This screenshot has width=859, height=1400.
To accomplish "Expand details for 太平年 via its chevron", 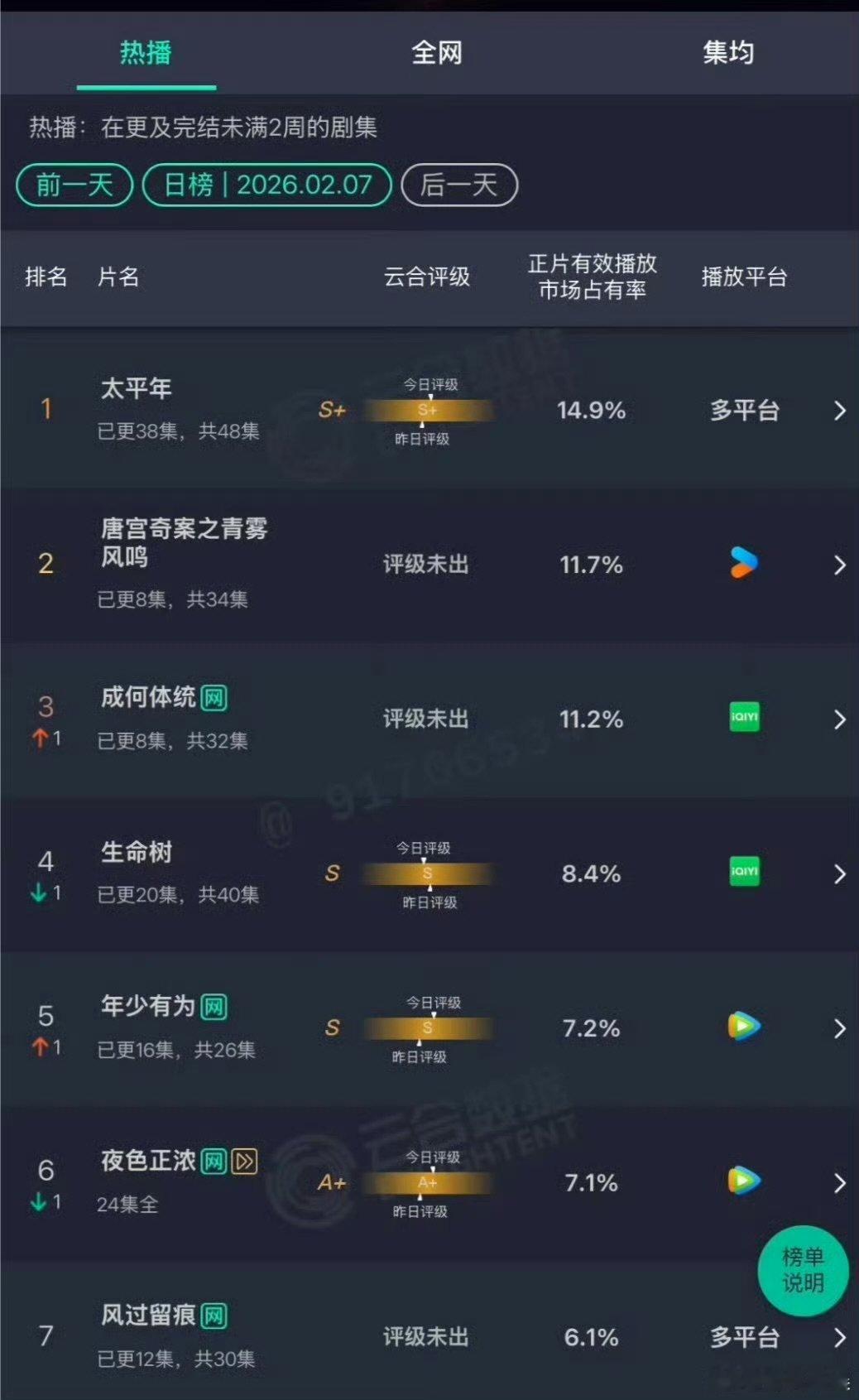I will point(841,411).
